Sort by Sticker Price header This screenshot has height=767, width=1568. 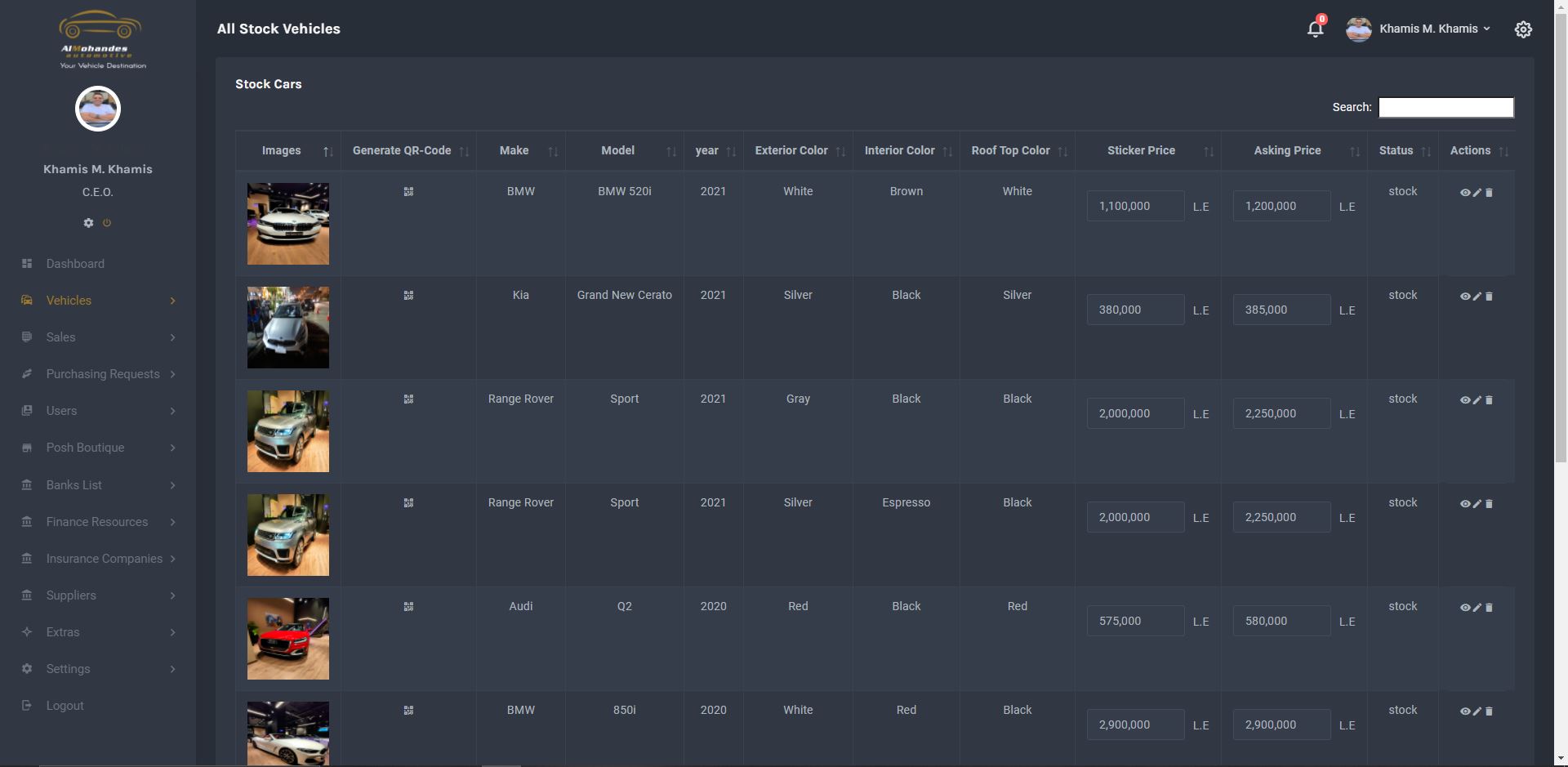tap(1148, 150)
